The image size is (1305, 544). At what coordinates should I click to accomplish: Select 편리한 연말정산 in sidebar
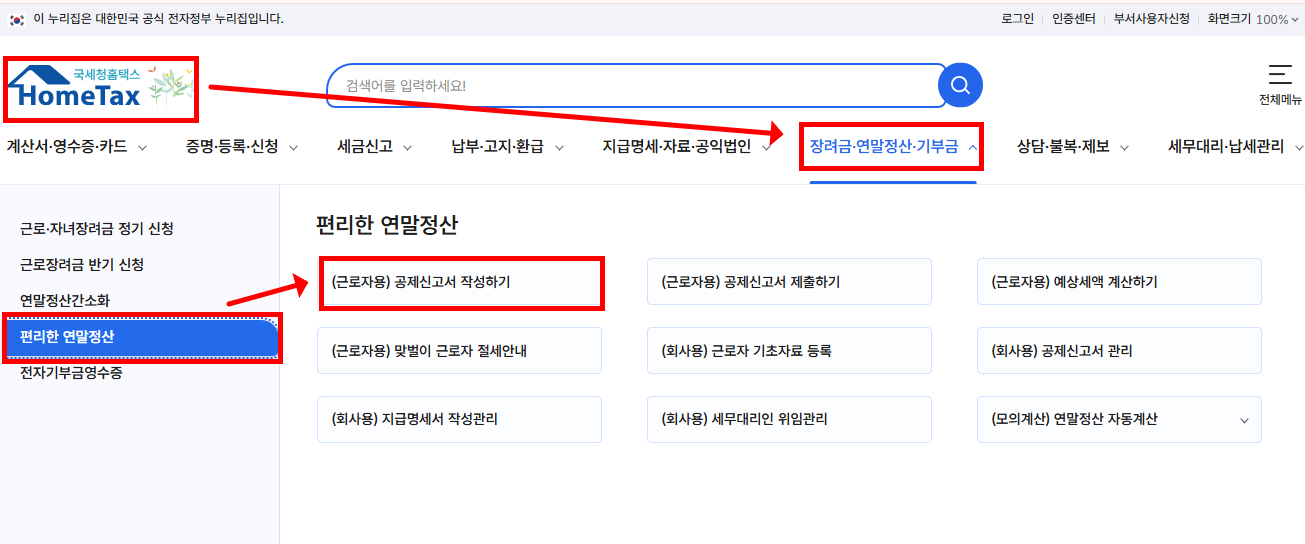[141, 337]
